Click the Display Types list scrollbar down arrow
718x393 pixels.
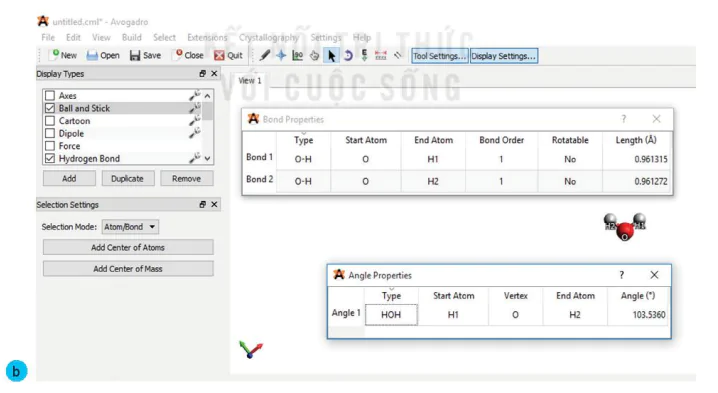(x=207, y=158)
